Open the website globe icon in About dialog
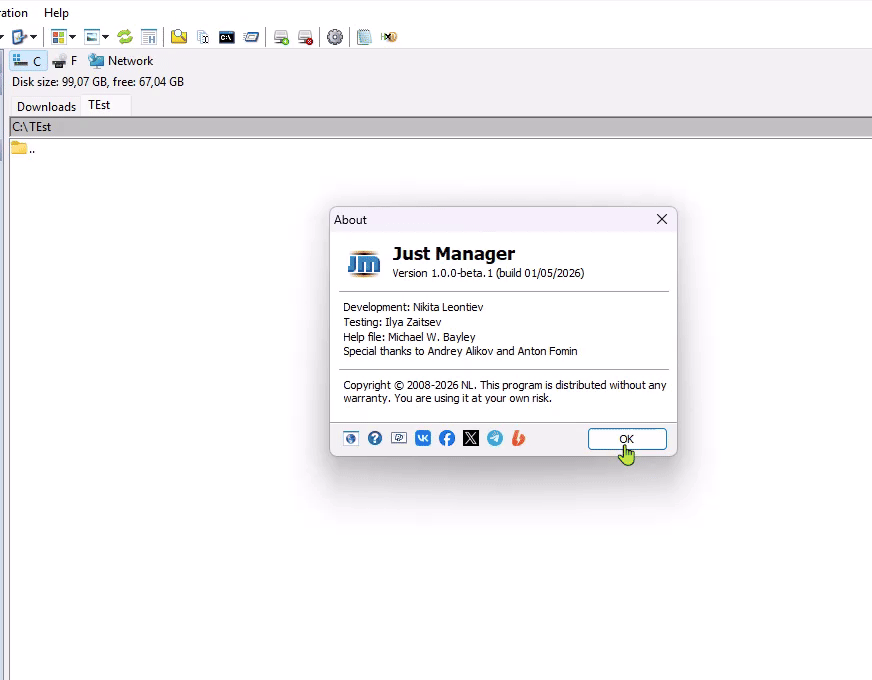 (351, 438)
